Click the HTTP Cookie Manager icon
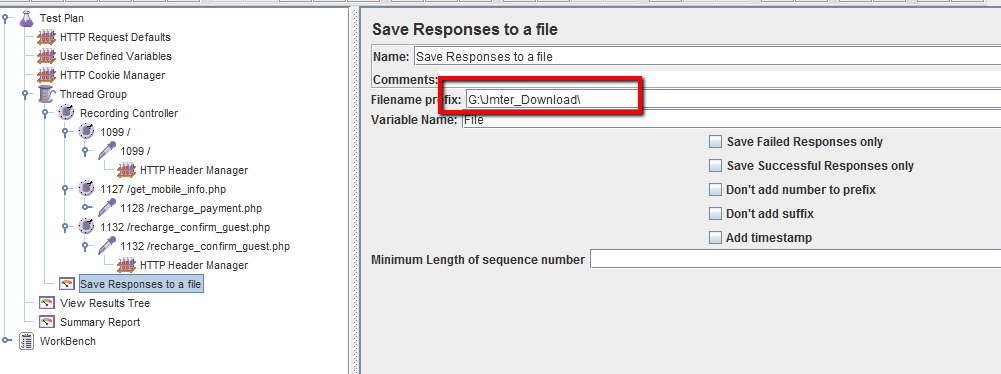 pyautogui.click(x=47, y=75)
